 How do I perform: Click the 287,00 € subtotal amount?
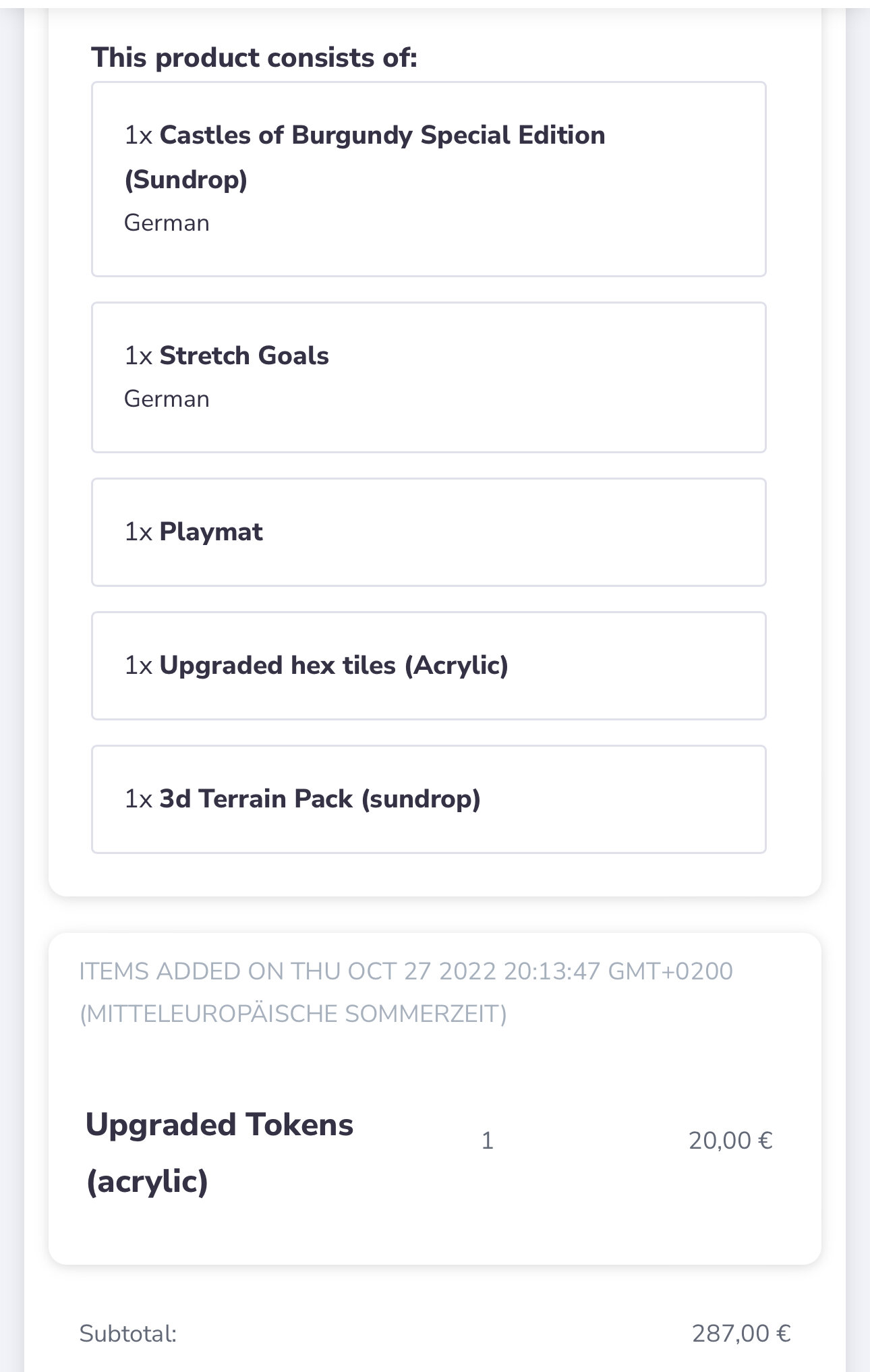coord(741,1334)
